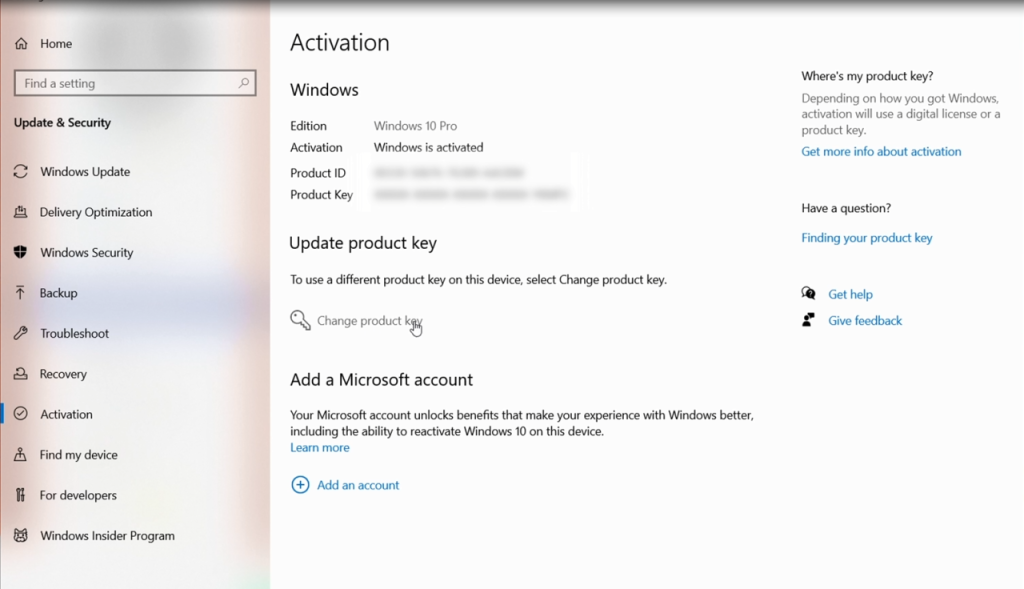The image size is (1024, 589).
Task: Open Windows Insider Program settings
Action: [106, 535]
